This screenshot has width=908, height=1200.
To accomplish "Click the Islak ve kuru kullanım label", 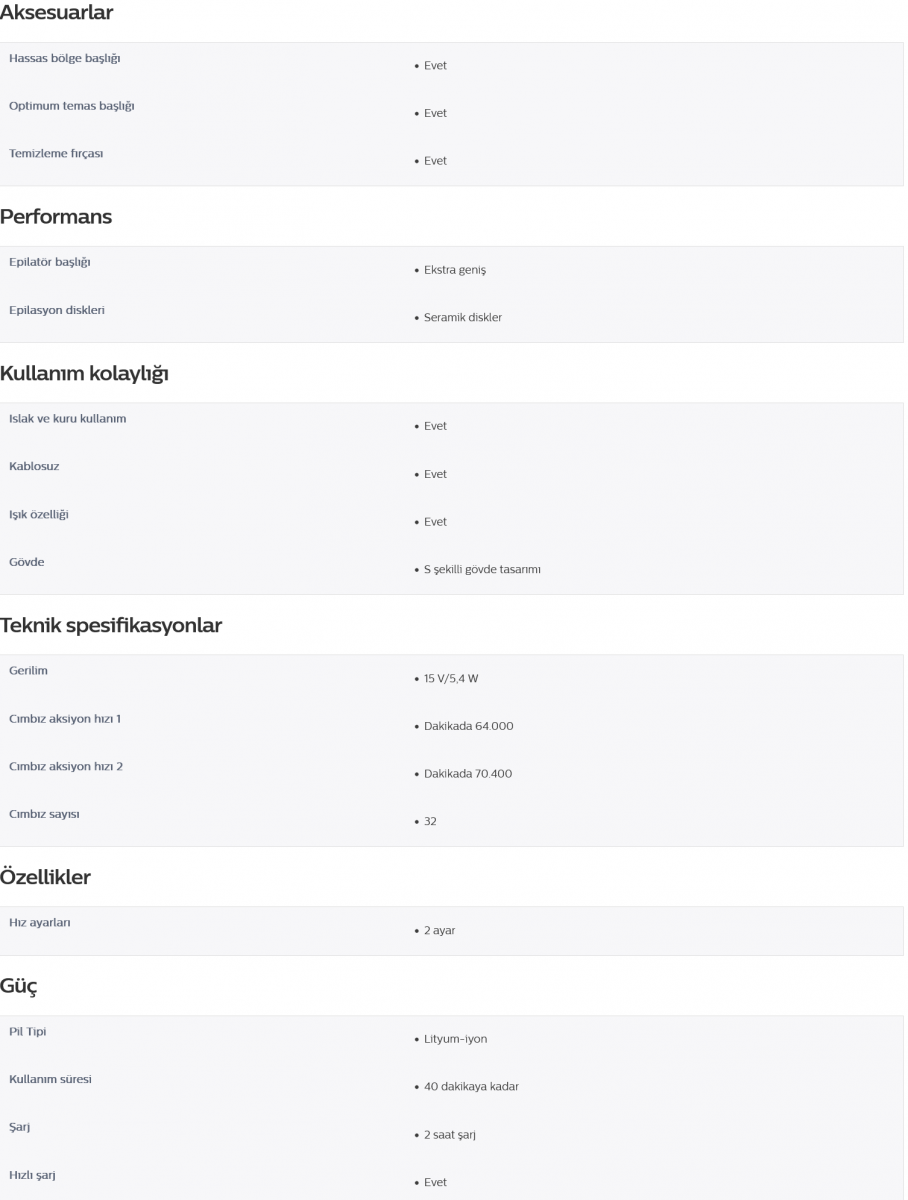I will coord(67,419).
